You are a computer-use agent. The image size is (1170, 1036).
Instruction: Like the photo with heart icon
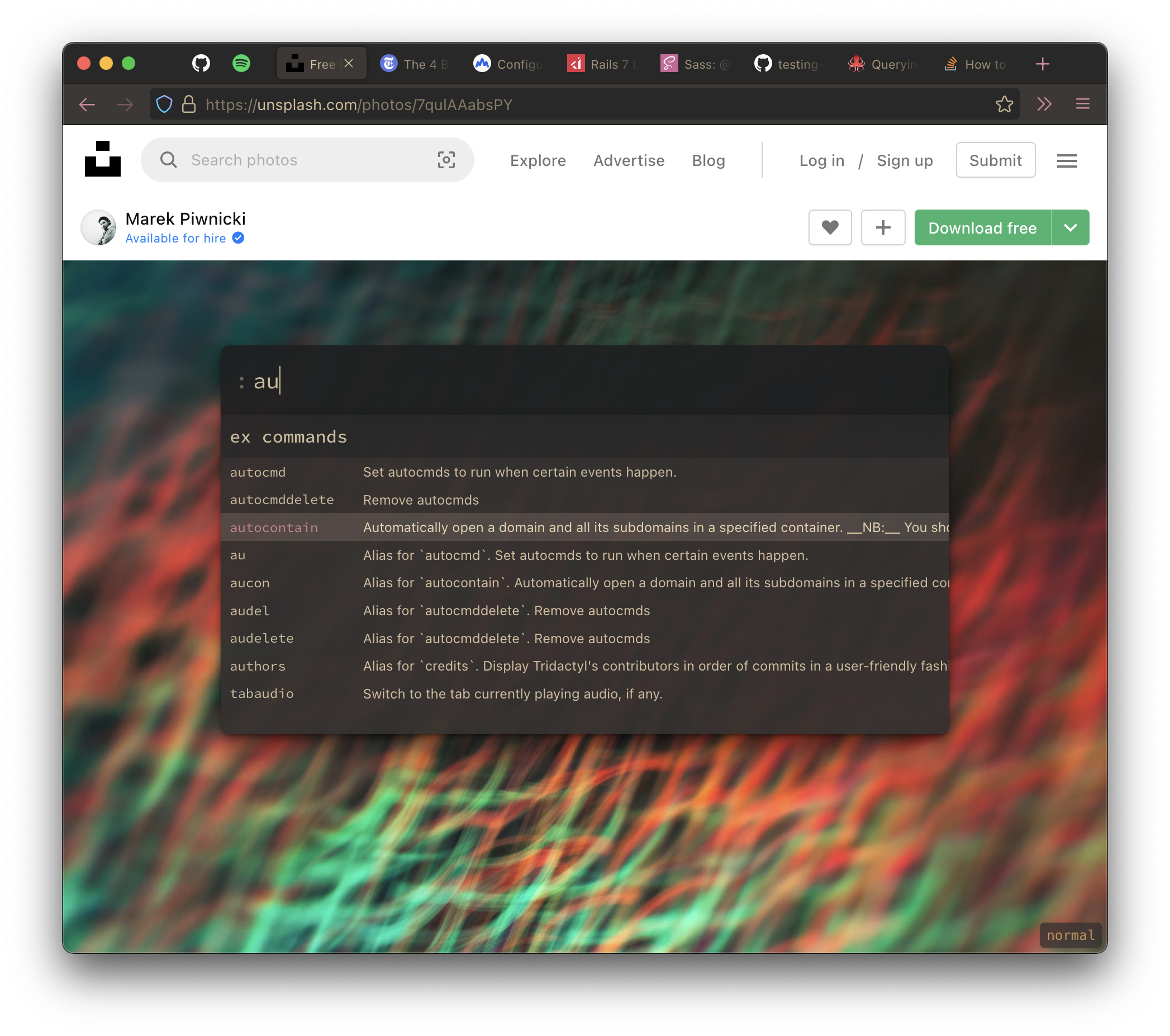click(829, 227)
